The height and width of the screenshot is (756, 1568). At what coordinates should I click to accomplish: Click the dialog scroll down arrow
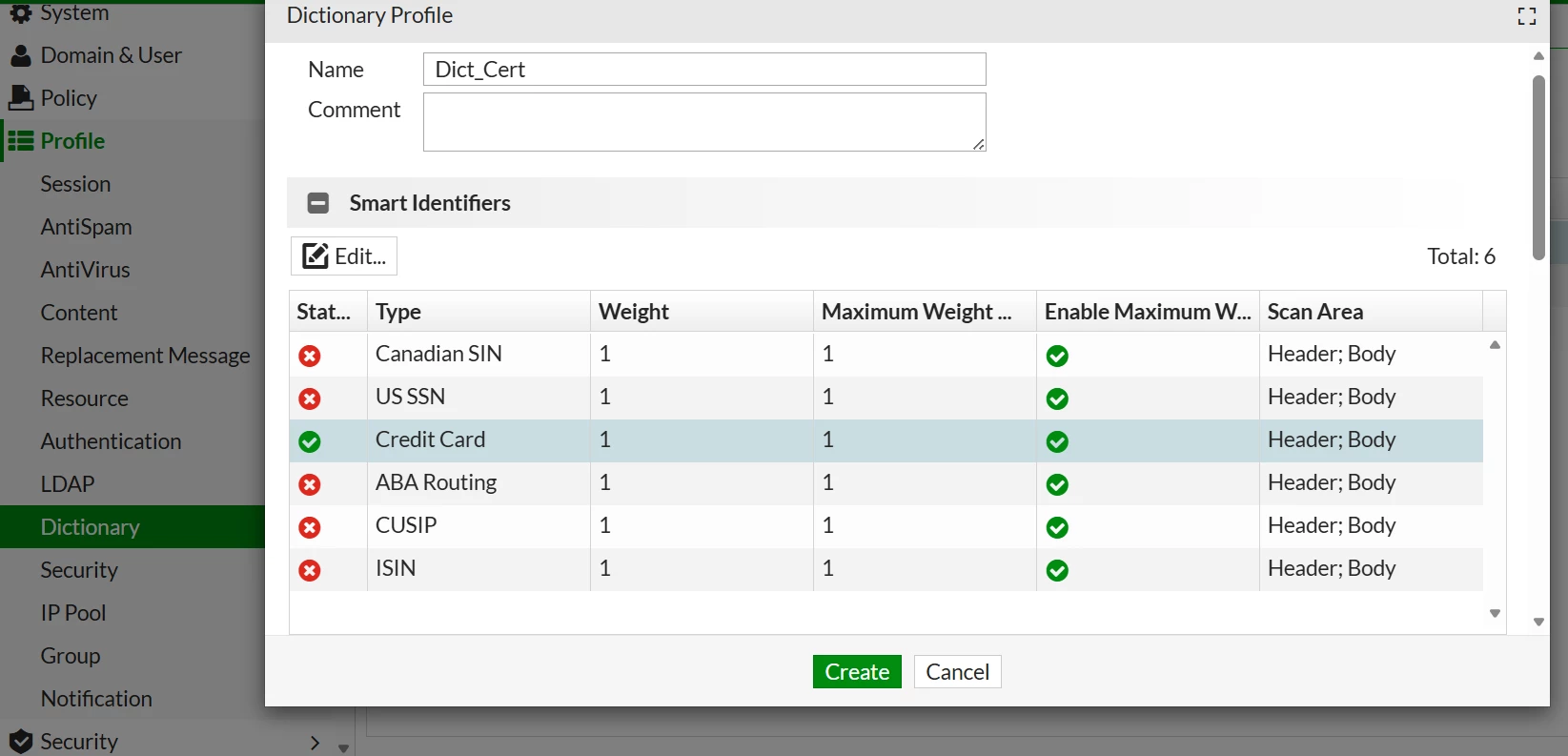[x=1538, y=622]
